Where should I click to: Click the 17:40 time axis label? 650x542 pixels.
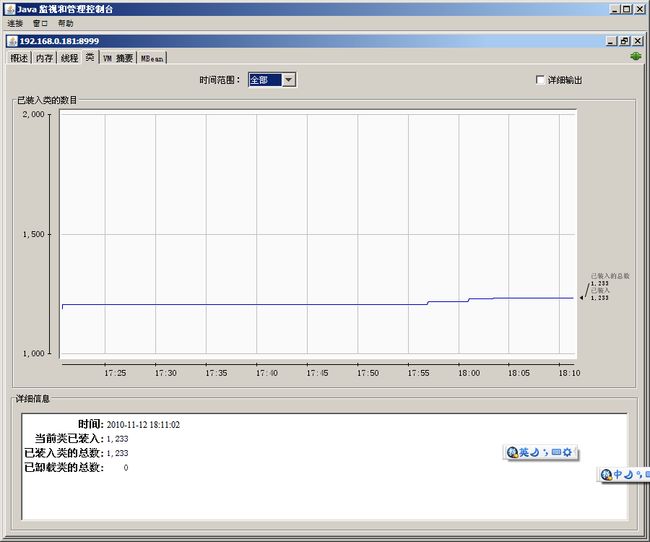267,373
